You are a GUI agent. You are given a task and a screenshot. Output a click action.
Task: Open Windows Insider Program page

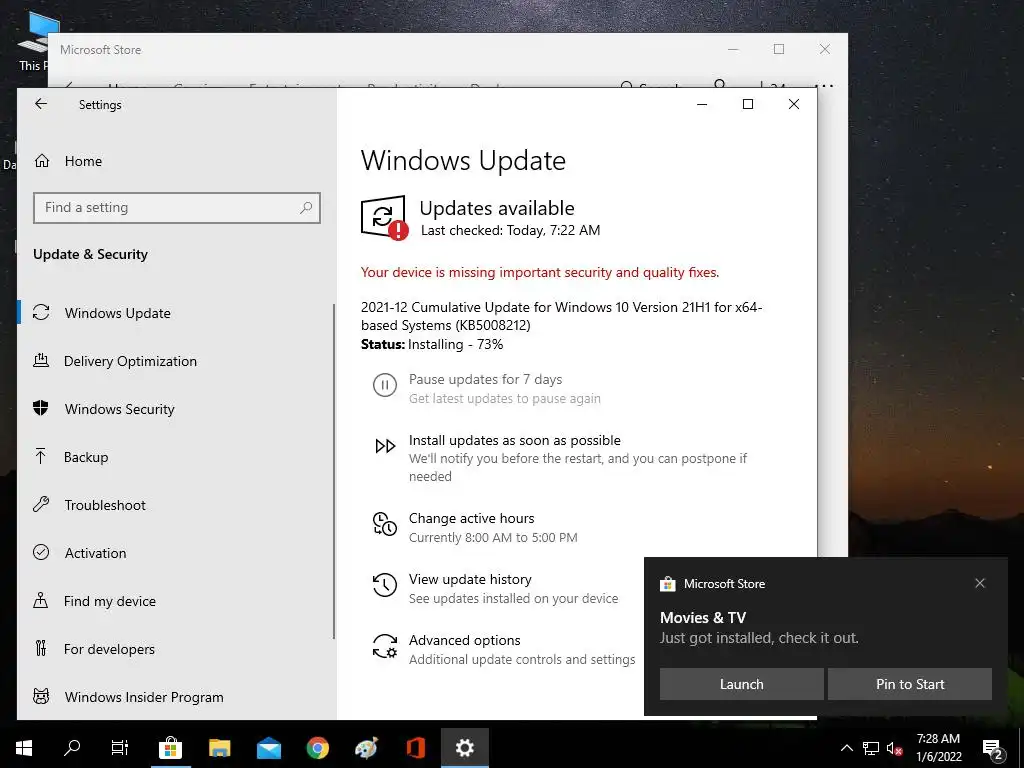[x=144, y=697]
